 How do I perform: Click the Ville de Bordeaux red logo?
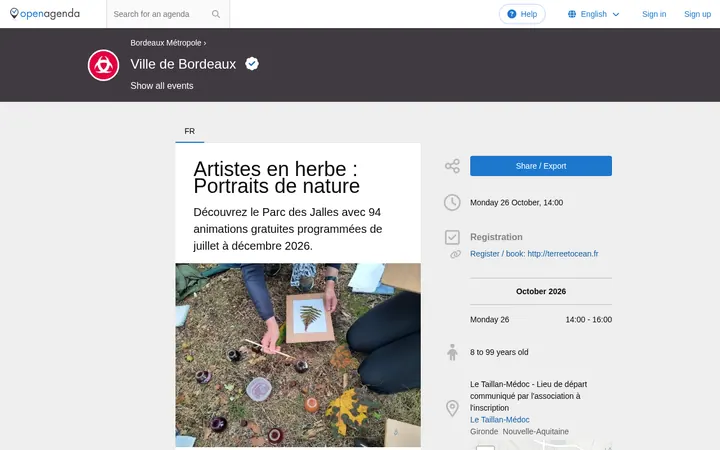103,65
